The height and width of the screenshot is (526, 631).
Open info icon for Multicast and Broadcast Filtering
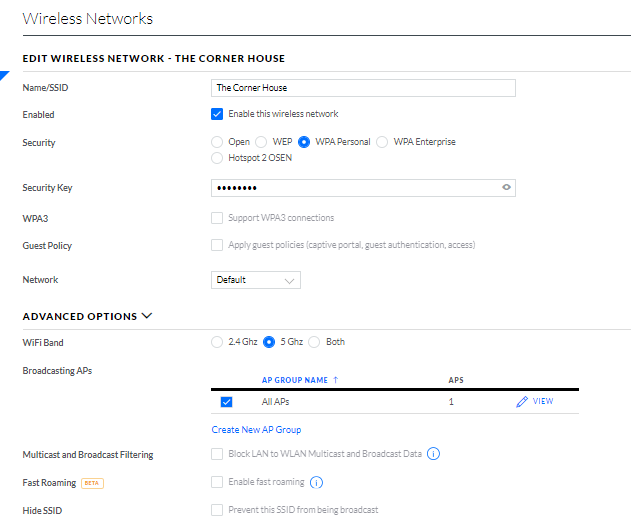[x=434, y=454]
